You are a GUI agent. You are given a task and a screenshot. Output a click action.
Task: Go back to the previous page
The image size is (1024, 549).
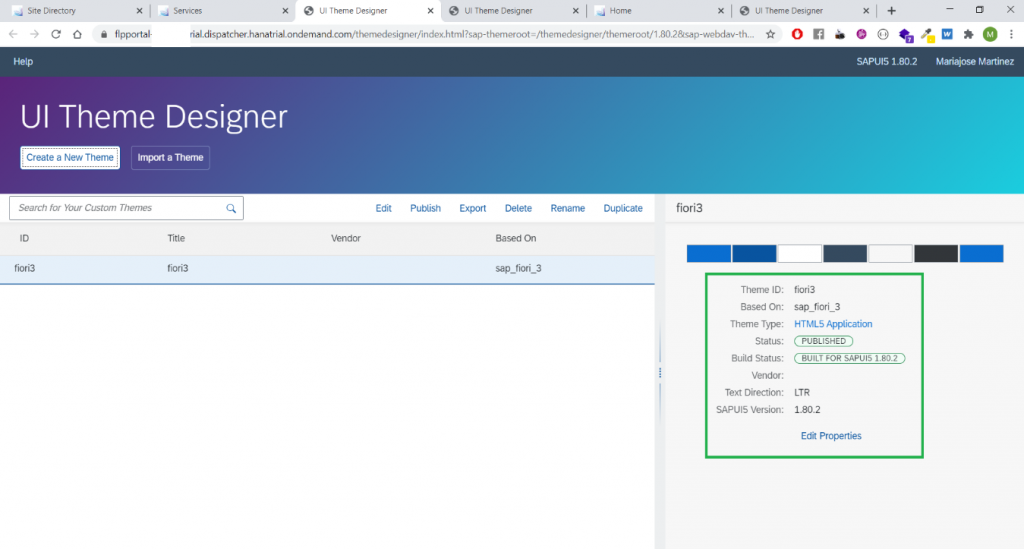point(13,34)
